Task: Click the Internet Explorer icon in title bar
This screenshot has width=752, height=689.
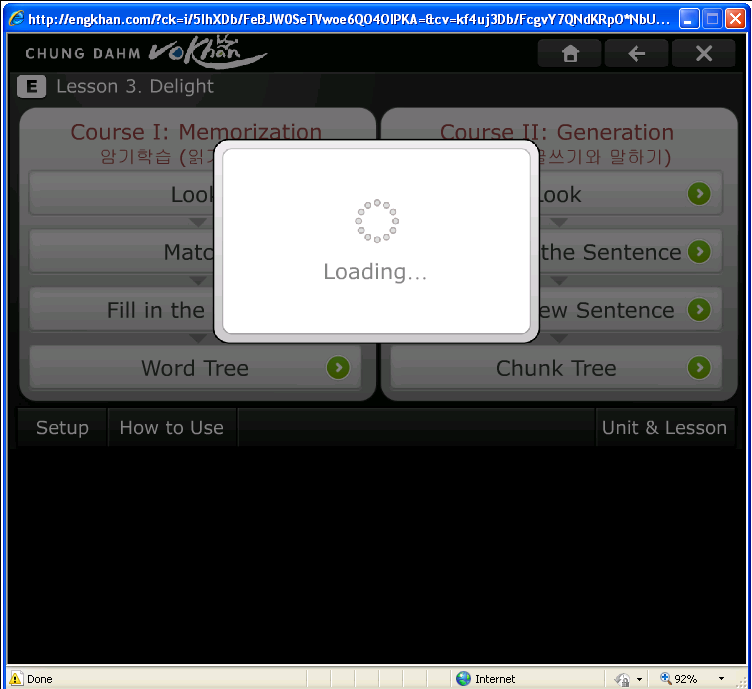Action: point(17,19)
